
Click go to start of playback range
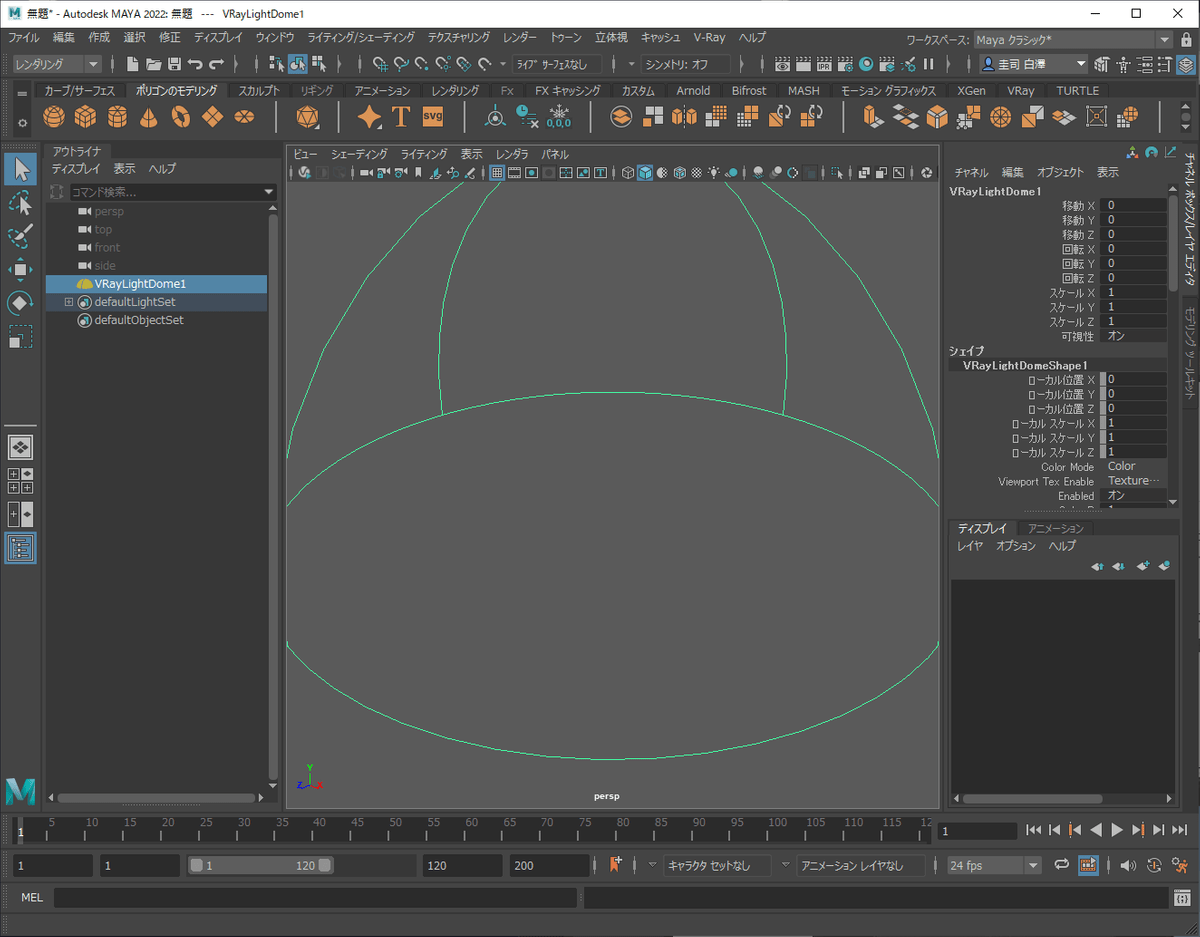[x=1033, y=830]
